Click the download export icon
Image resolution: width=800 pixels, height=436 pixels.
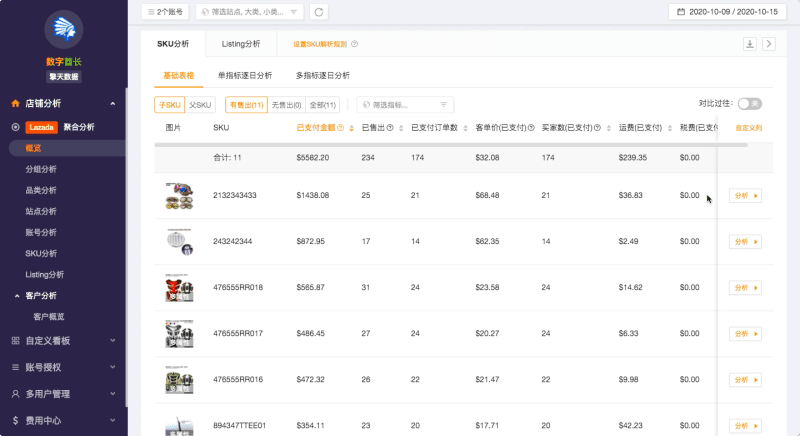tap(750, 44)
